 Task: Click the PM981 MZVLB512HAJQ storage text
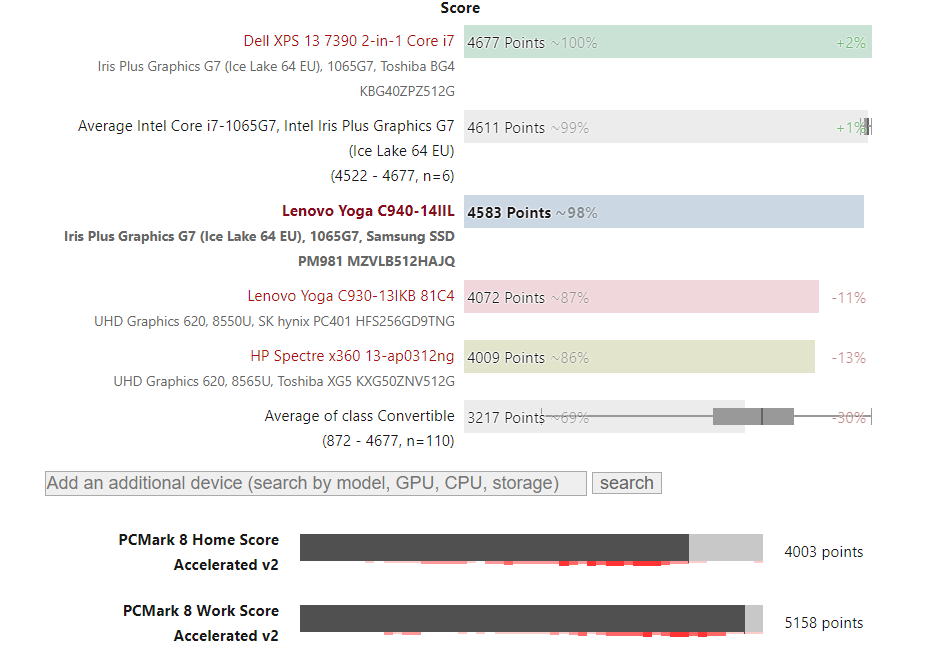[376, 261]
